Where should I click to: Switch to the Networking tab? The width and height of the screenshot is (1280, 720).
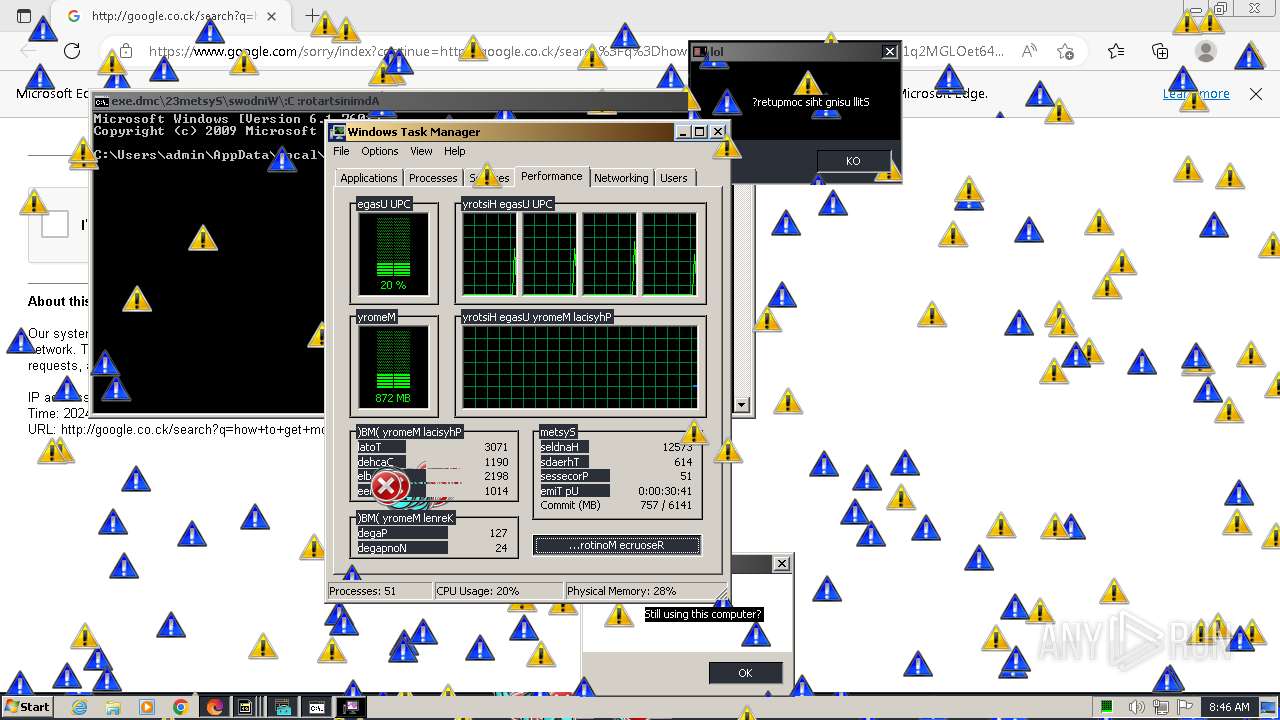[x=621, y=178]
